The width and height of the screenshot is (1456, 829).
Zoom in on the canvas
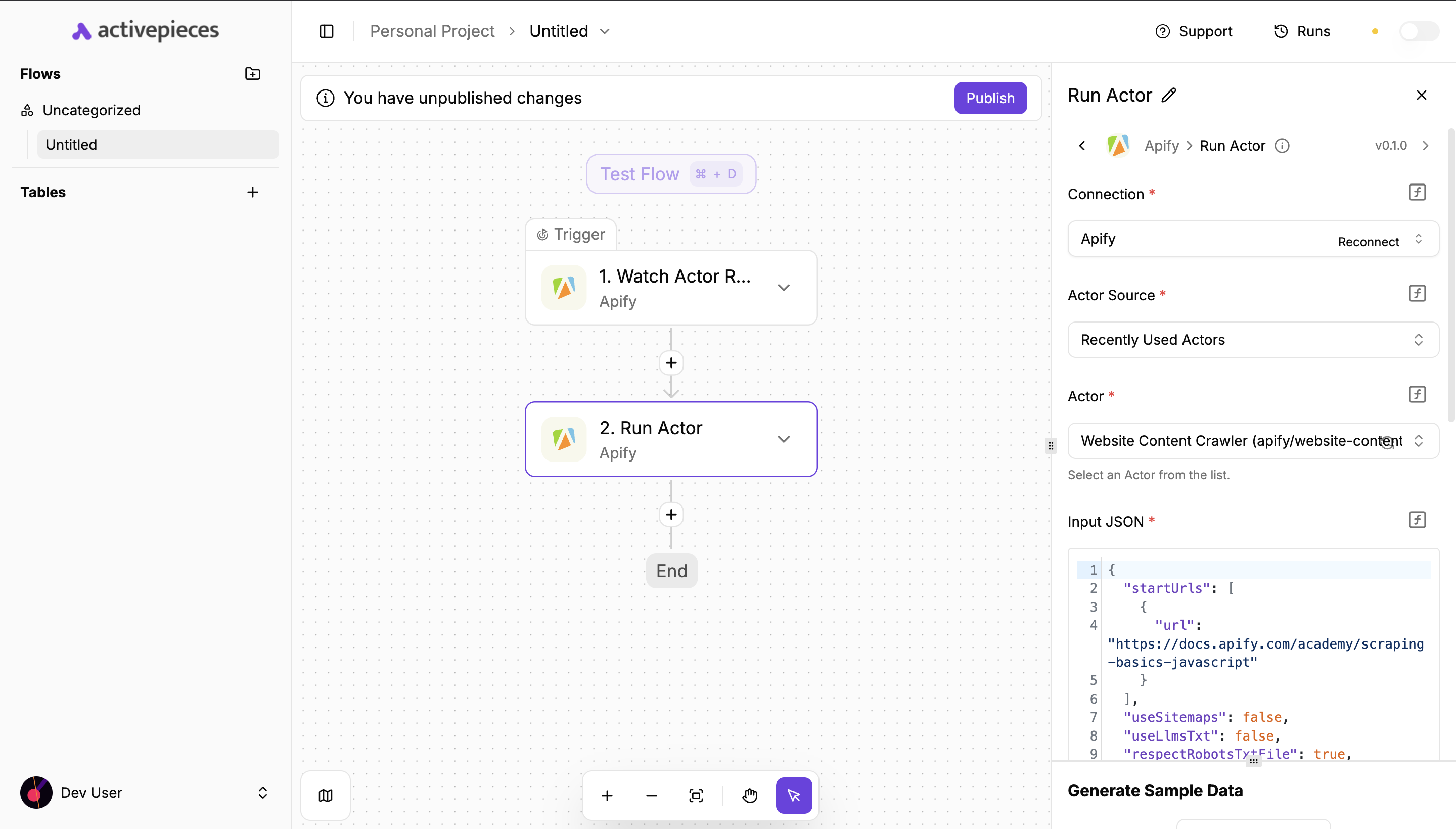click(607, 796)
